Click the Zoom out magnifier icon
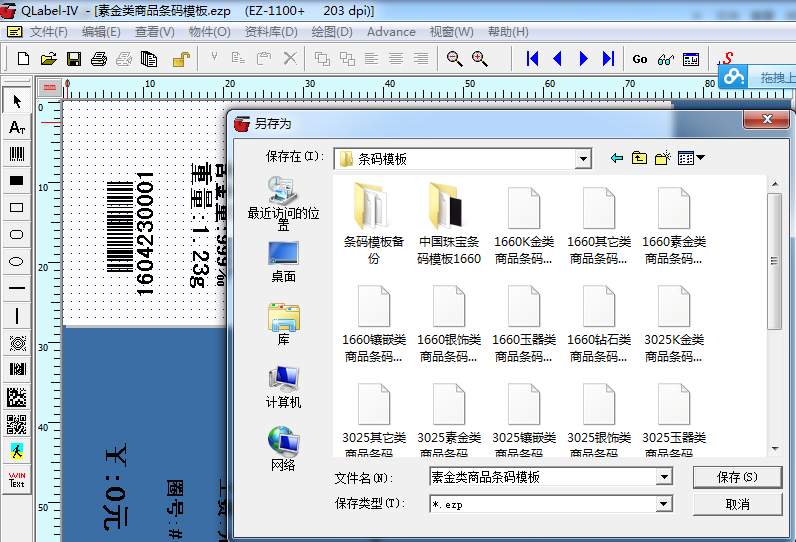The height and width of the screenshot is (542, 796). (x=454, y=59)
